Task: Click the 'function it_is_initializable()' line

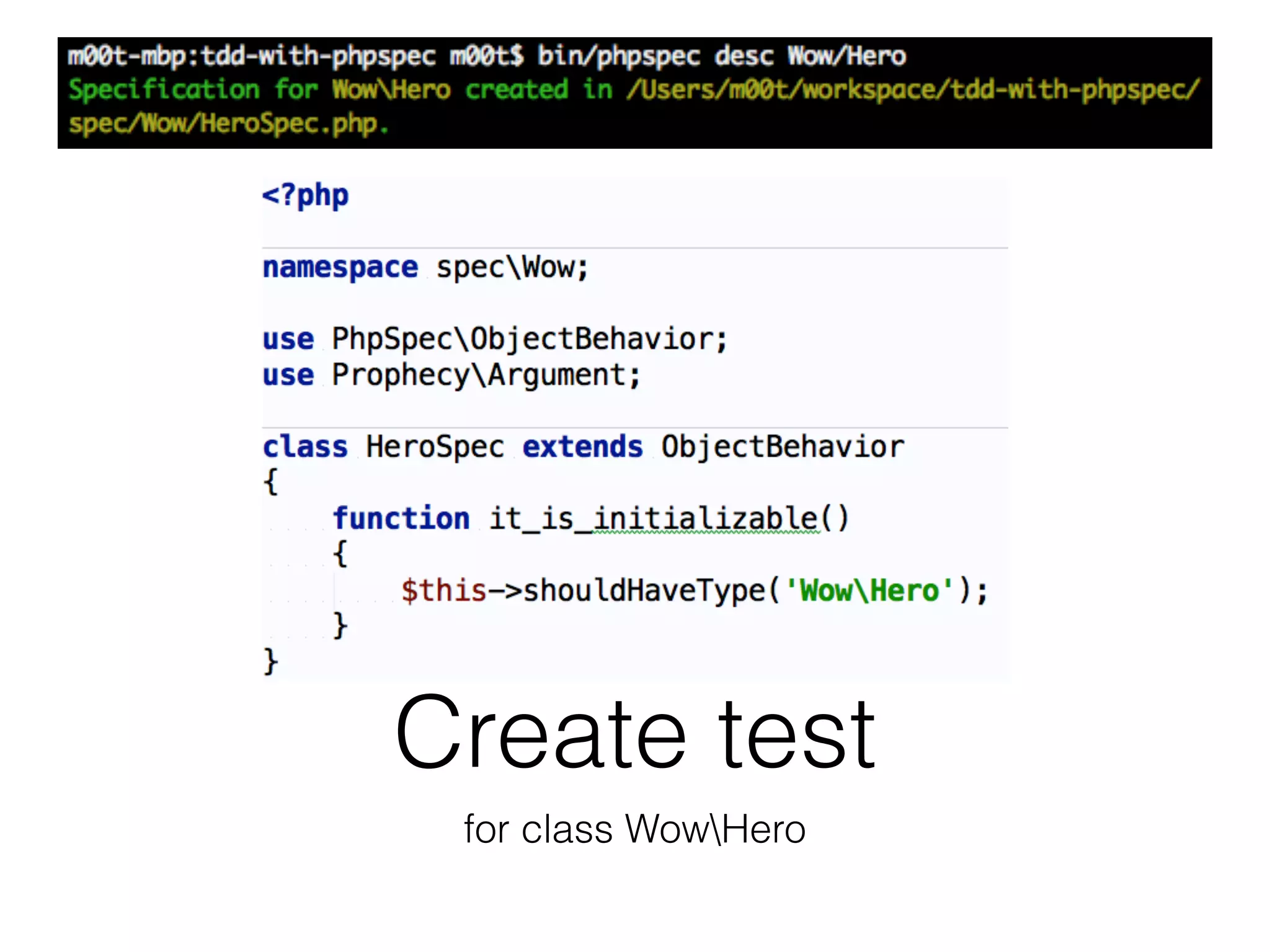Action: pyautogui.click(x=591, y=519)
